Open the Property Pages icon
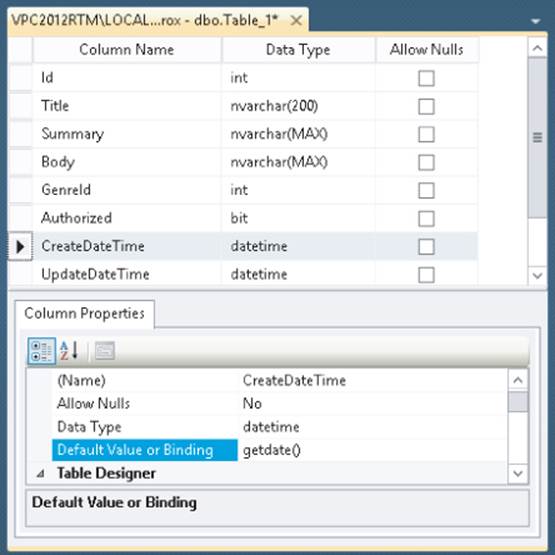Viewport: 555px width, 555px height. pyautogui.click(x=105, y=351)
